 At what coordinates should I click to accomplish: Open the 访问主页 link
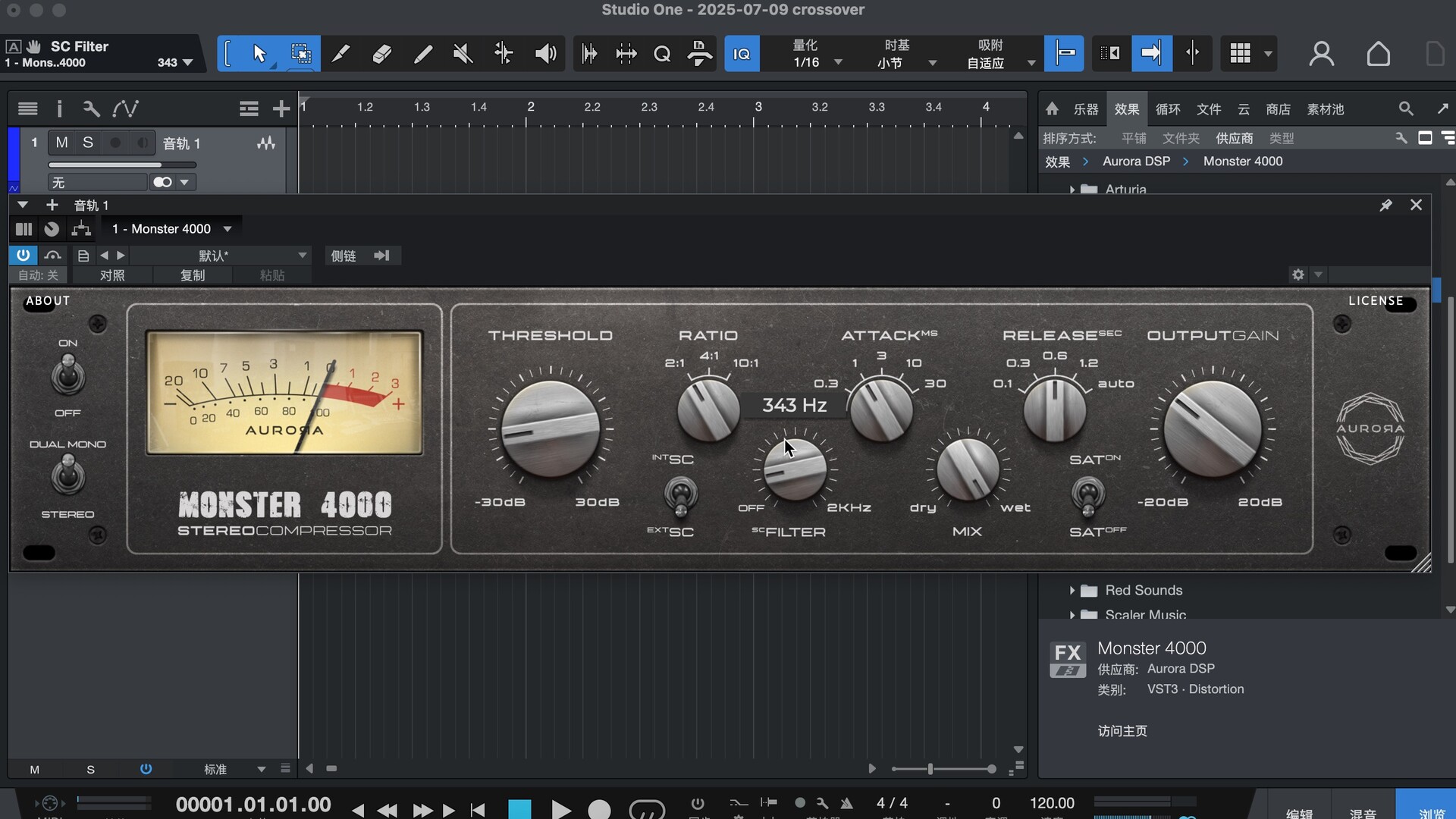coord(1122,731)
